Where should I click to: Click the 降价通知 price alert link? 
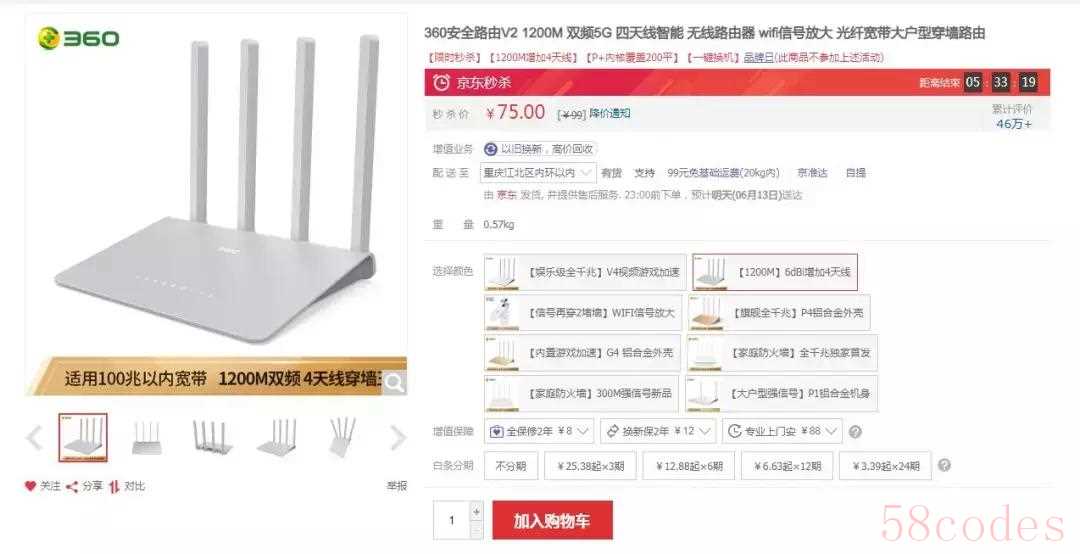click(610, 113)
